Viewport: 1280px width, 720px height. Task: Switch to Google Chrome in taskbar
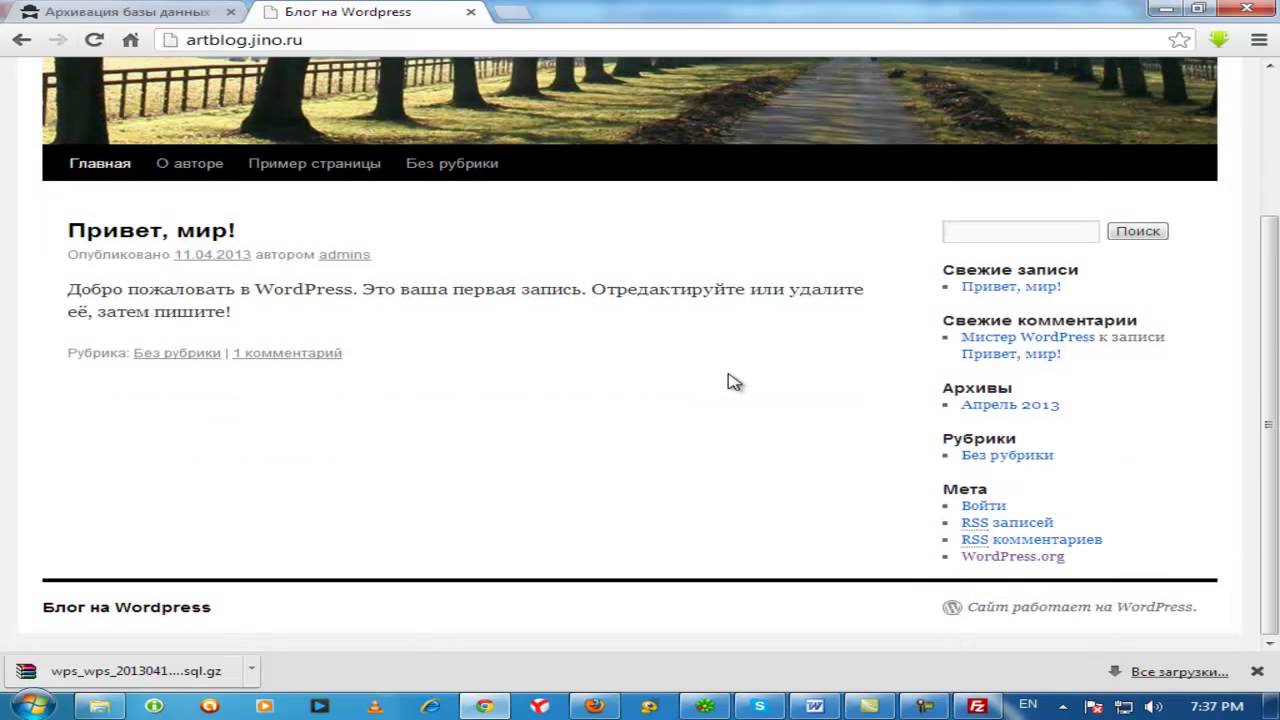tap(485, 705)
